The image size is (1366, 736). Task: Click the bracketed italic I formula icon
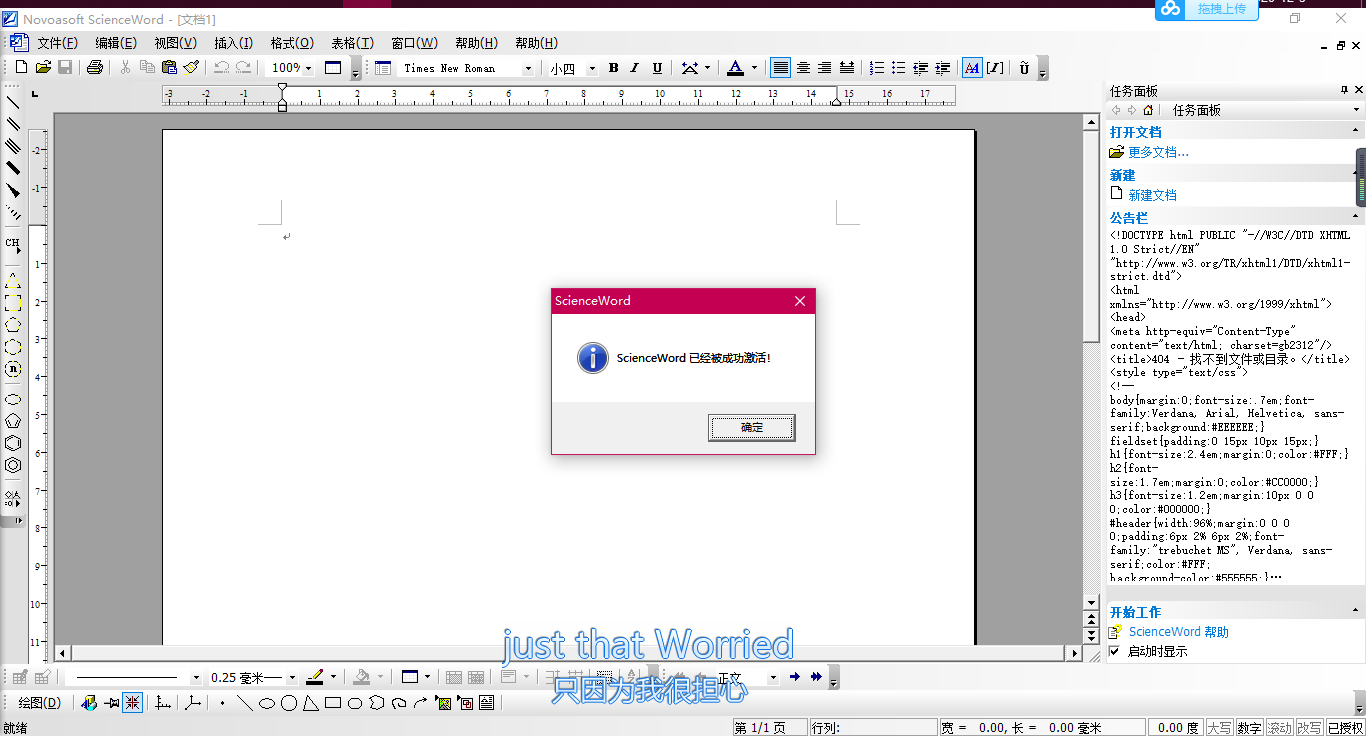click(995, 68)
